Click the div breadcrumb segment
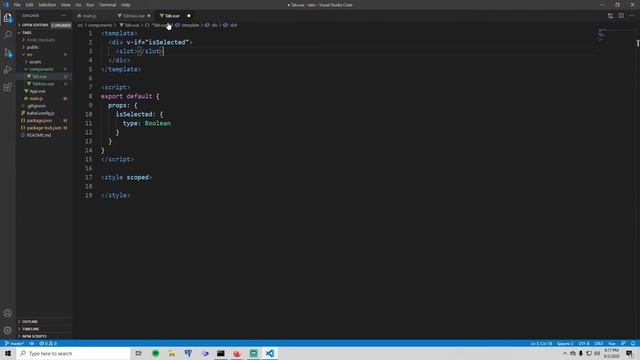Viewport: 640px width, 360px height. (214, 25)
